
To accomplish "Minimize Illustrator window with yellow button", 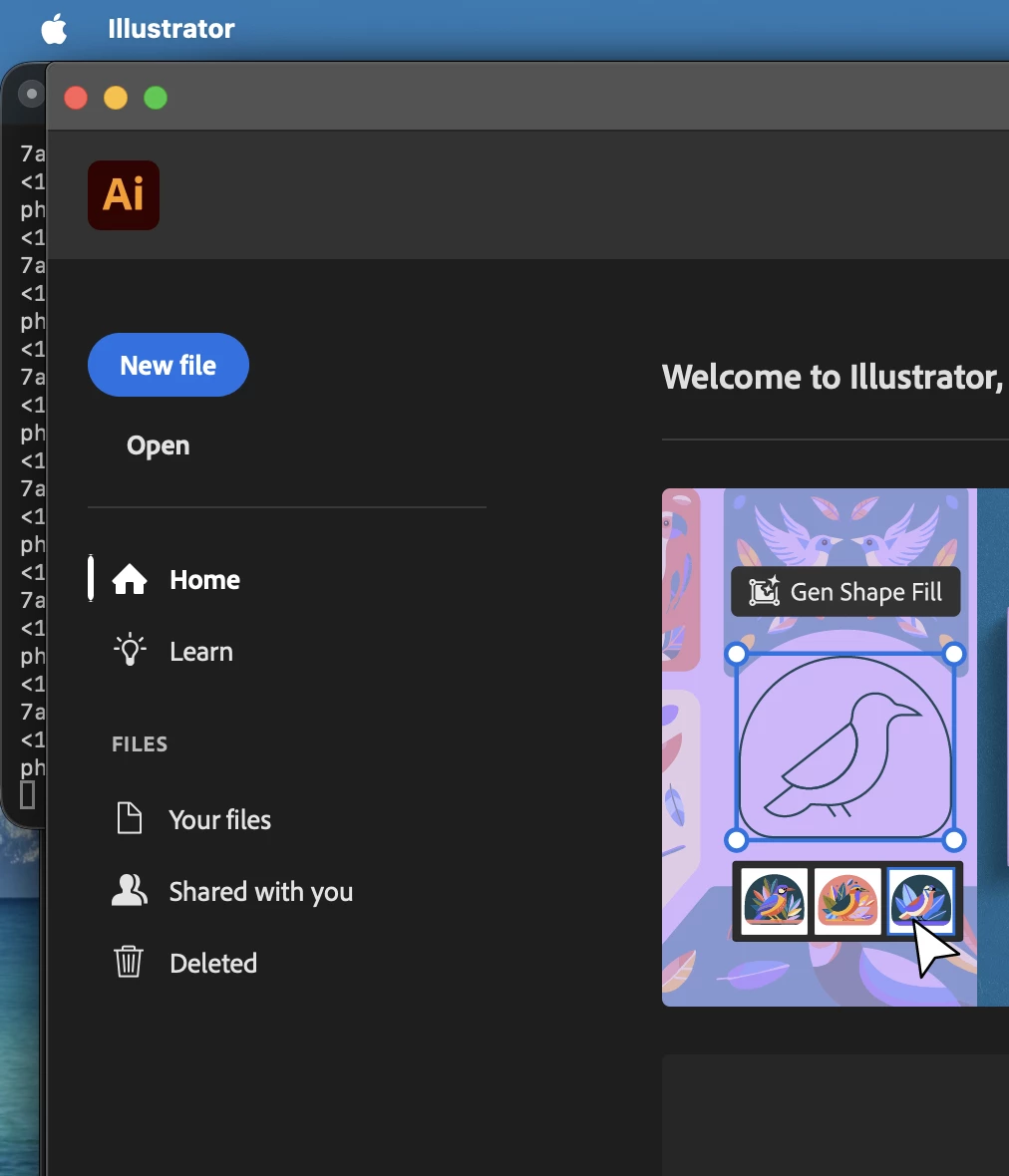I will [x=116, y=98].
